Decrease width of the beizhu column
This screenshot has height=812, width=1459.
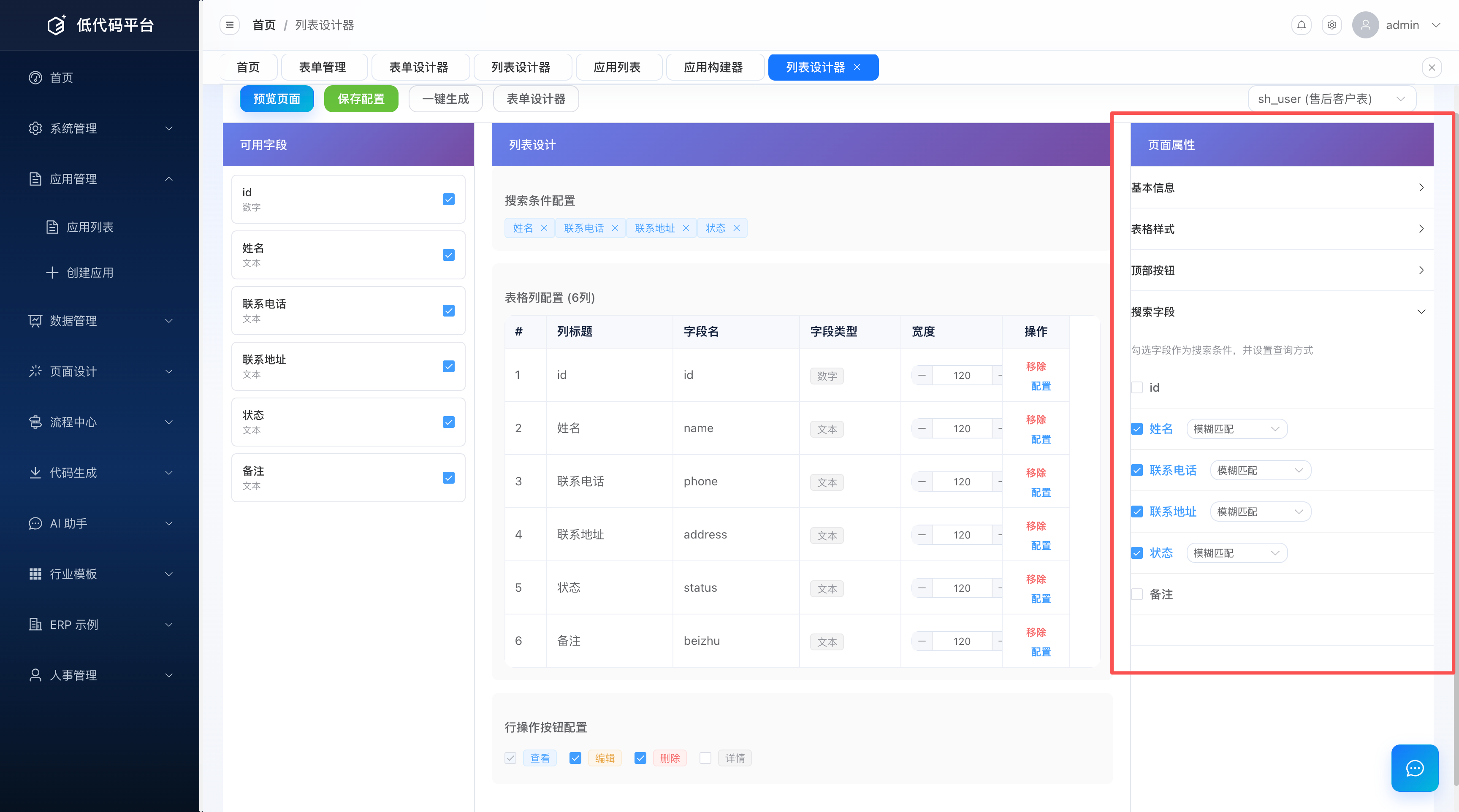point(922,641)
